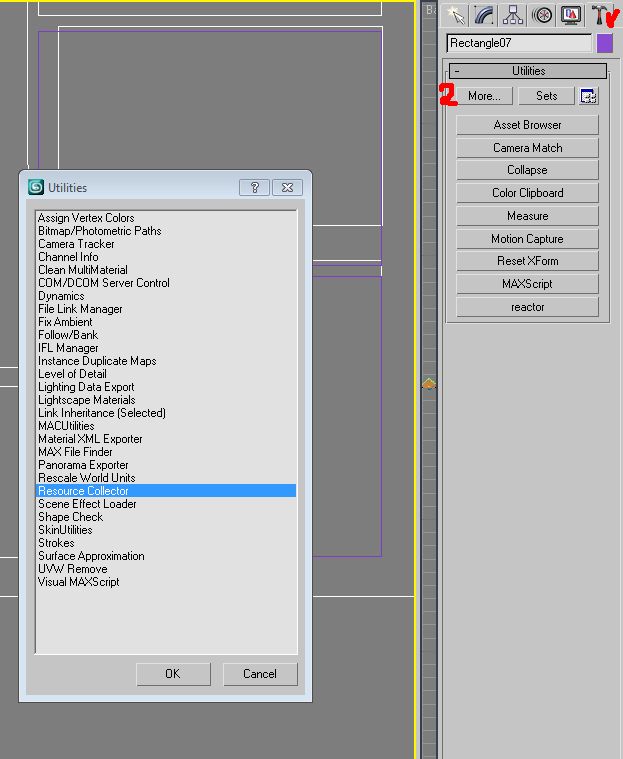The image size is (623, 759).
Task: Choose IFL Manager in list
Action: [166, 348]
